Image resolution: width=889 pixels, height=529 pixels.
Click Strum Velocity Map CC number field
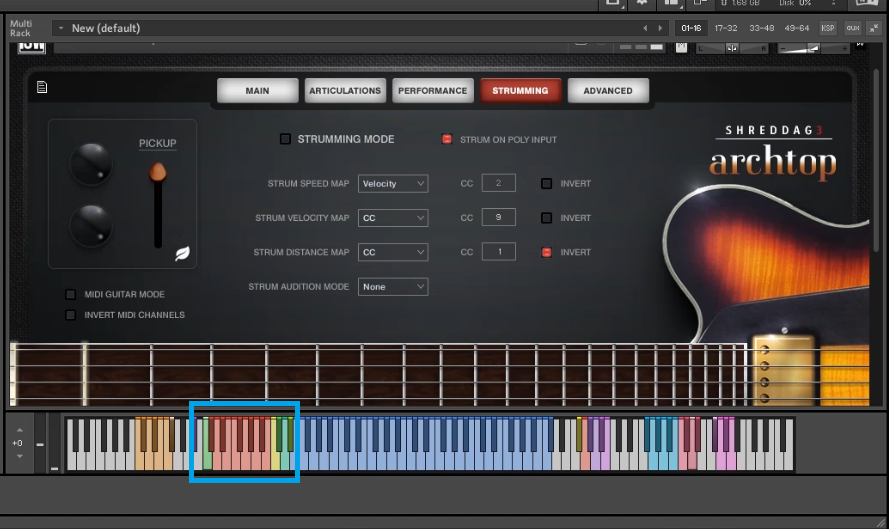498,217
